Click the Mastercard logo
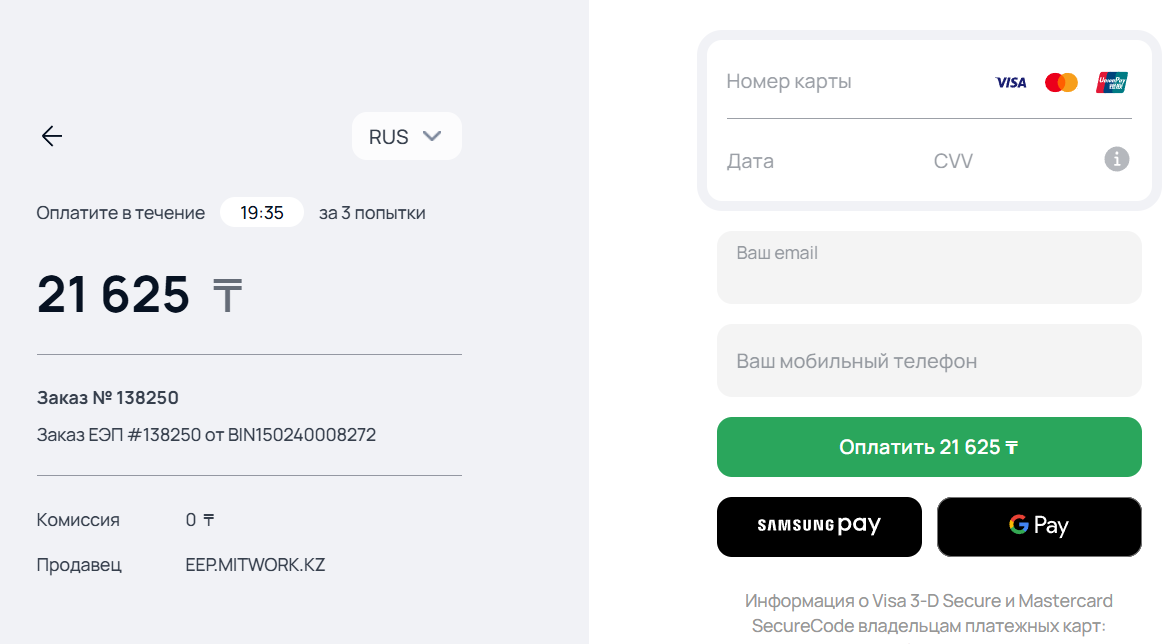1166x644 pixels. (x=1061, y=82)
